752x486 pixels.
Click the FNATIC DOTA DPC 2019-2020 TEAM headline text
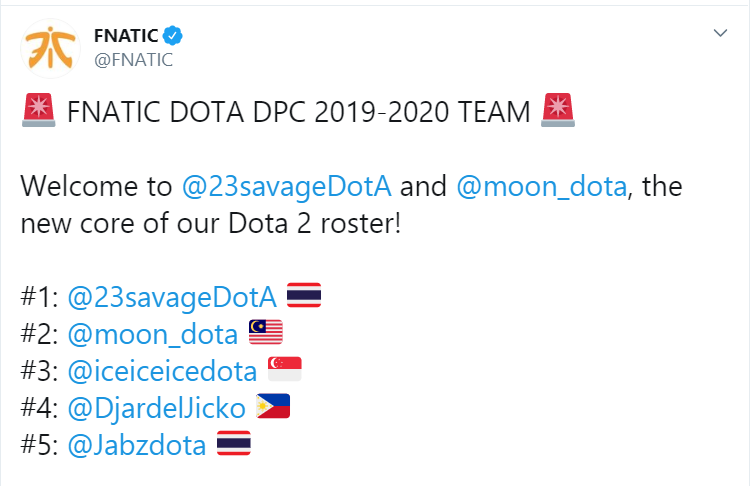point(298,112)
